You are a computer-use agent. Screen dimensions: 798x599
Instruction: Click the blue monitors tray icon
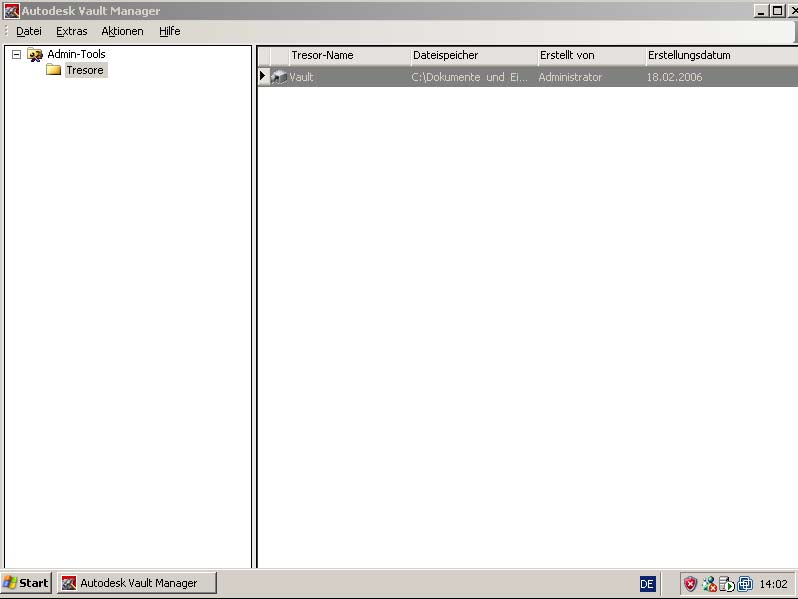click(745, 584)
